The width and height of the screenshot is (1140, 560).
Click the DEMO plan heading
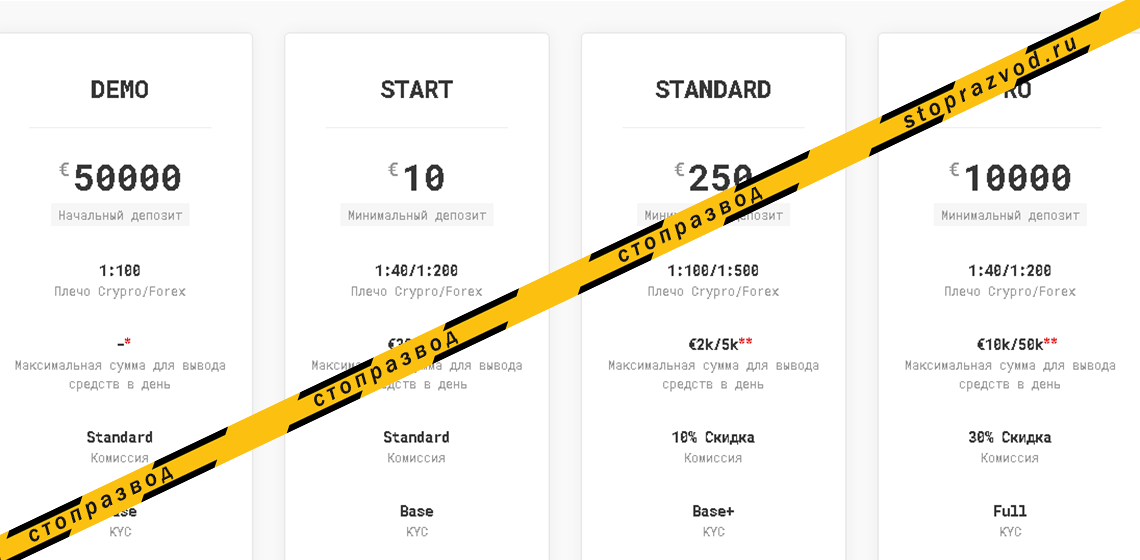(119, 90)
